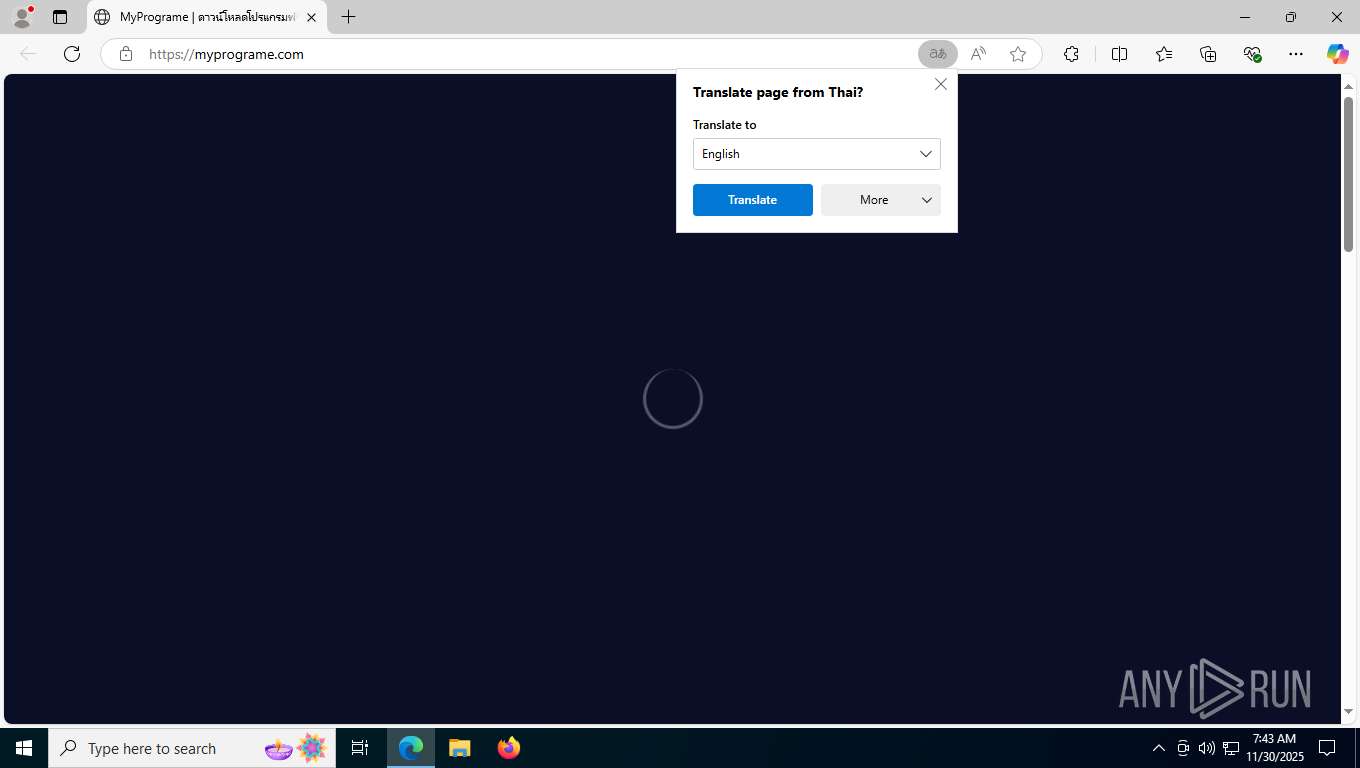Close the MyPrograme tab
1360x768 pixels.
(x=311, y=17)
